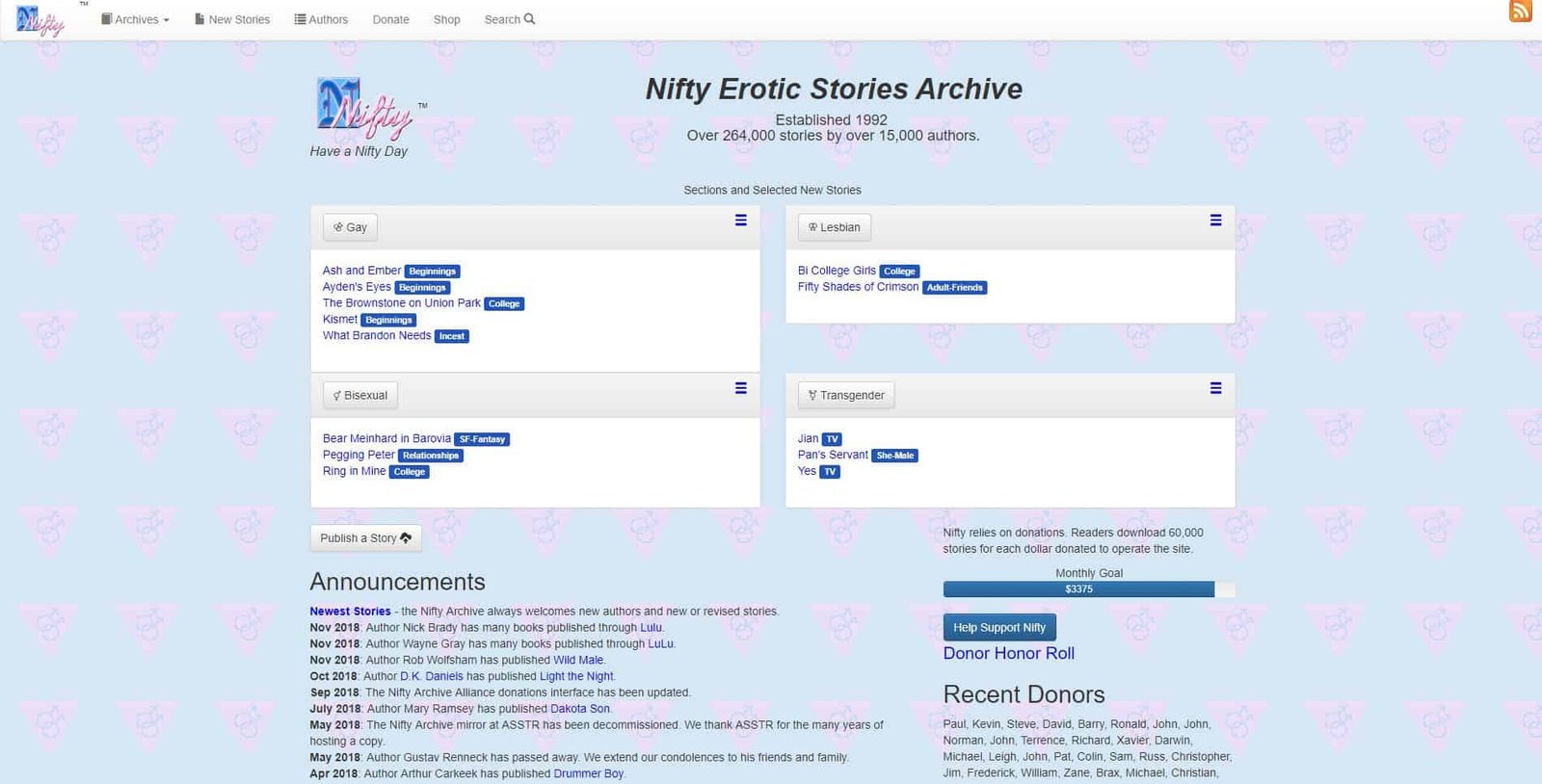Open the story Fifty Shades of Crimson

click(858, 287)
